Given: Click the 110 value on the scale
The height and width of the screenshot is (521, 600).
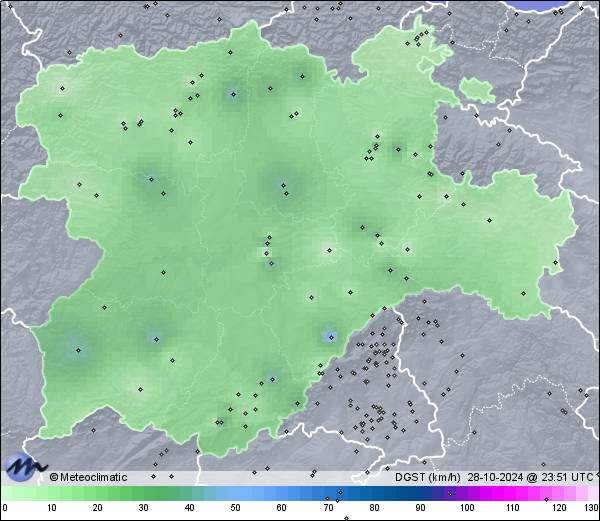Looking at the screenshot, I should 513,508.
